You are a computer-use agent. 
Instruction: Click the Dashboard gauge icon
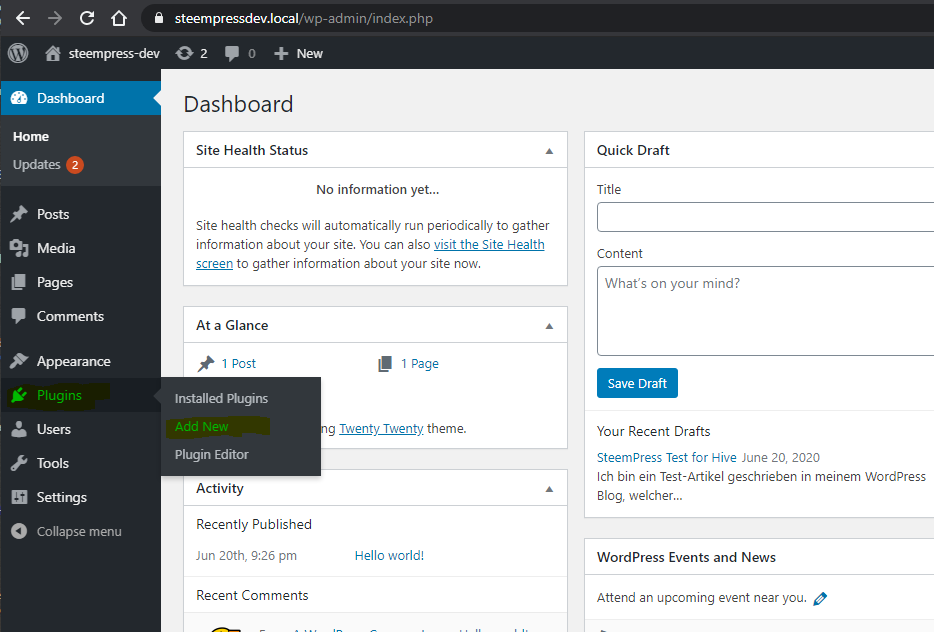point(19,98)
